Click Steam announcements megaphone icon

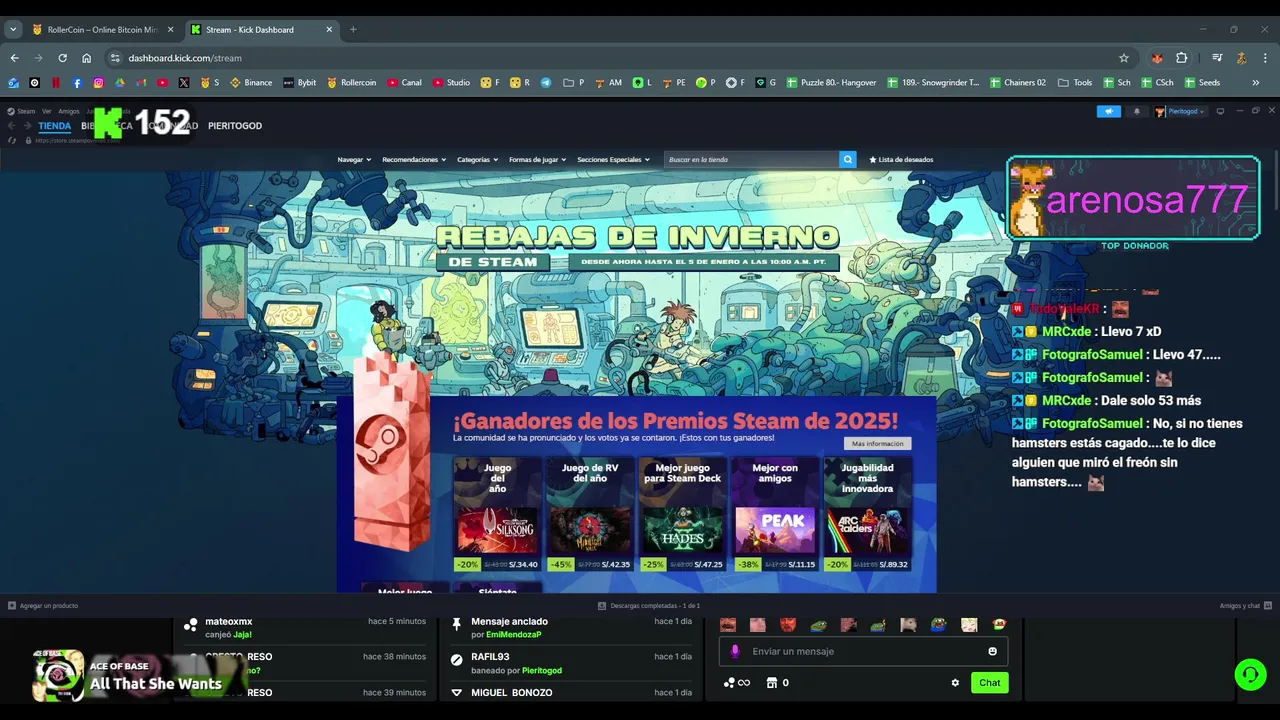(x=1109, y=111)
